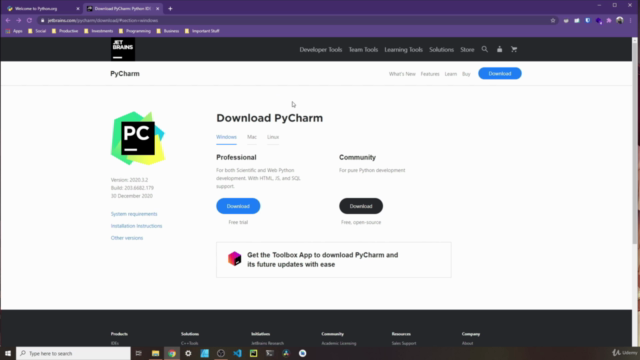Image resolution: width=640 pixels, height=360 pixels.
Task: Open File Explorer from the taskbar
Action: pyautogui.click(x=156, y=353)
